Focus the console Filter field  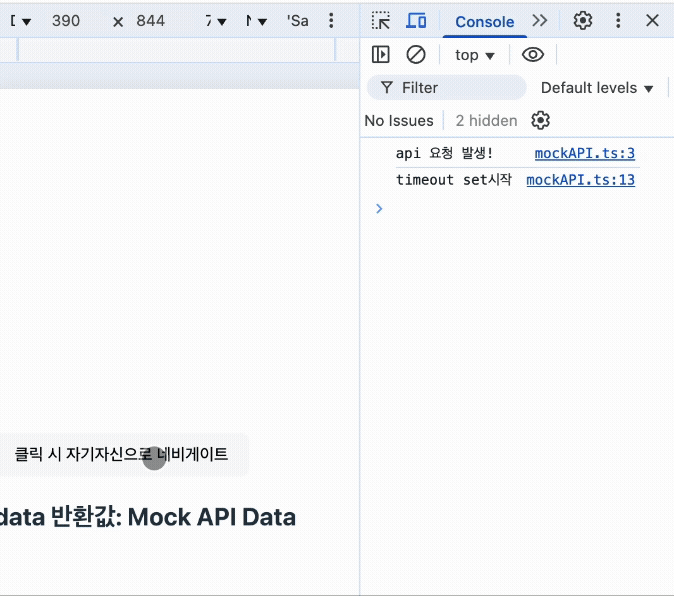pos(446,88)
